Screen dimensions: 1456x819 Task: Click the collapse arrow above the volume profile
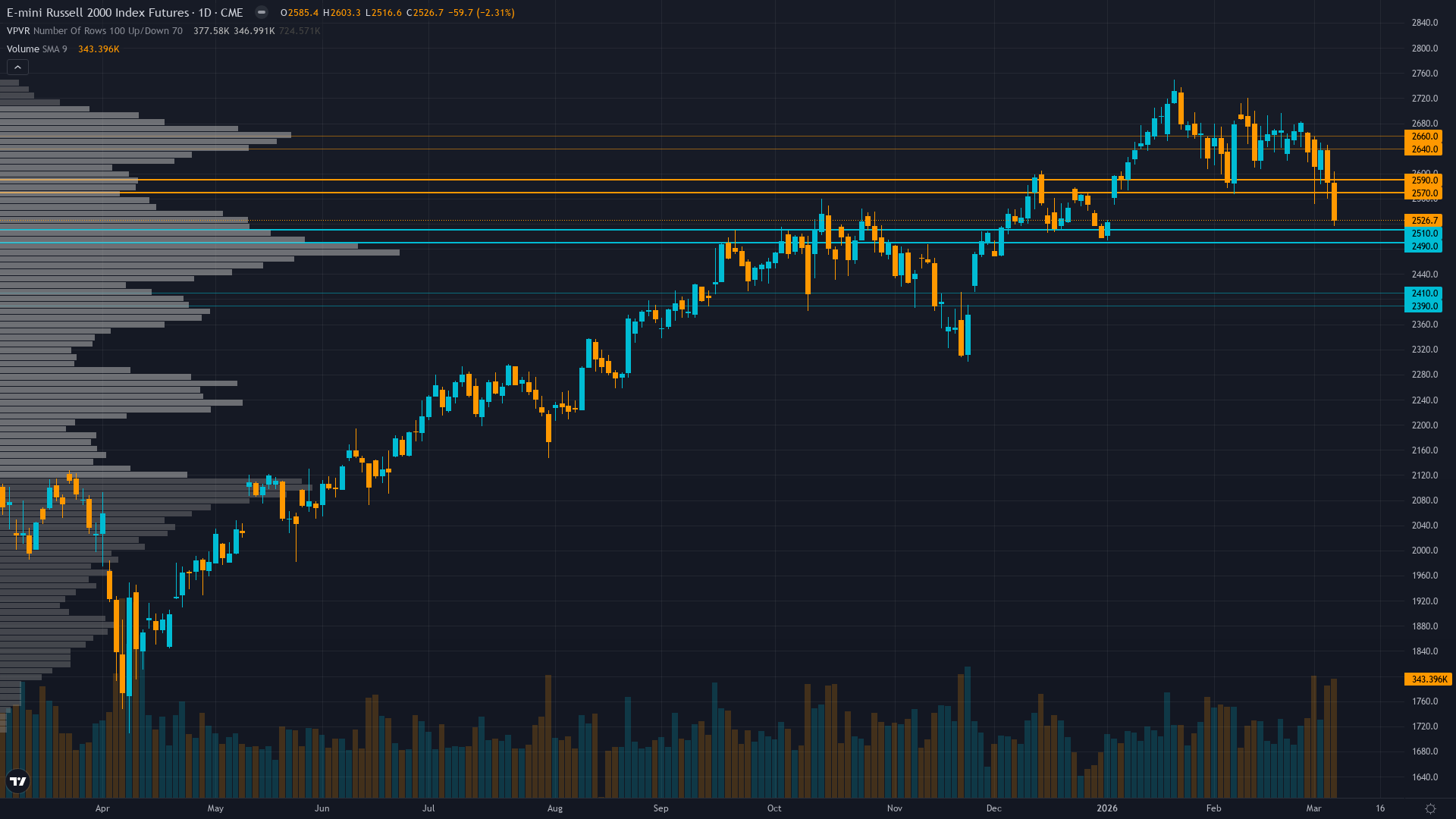[x=17, y=67]
